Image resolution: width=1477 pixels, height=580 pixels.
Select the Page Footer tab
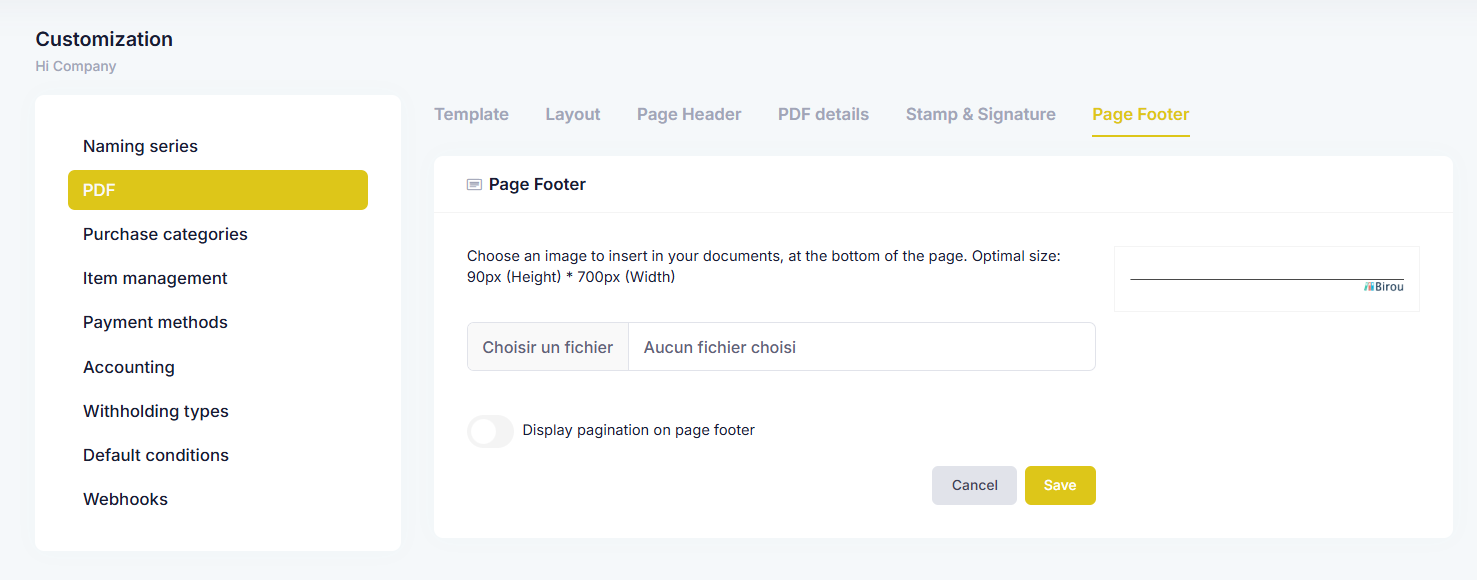pos(1141,114)
